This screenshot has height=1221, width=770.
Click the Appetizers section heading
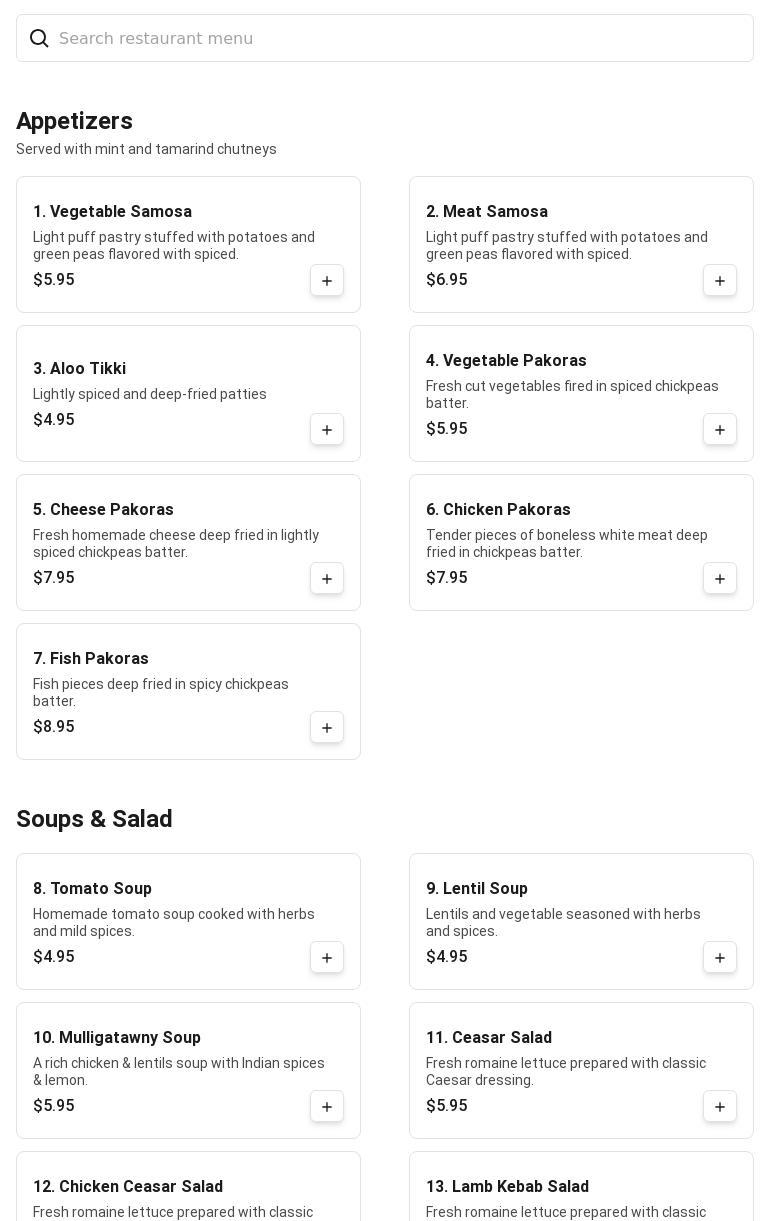pyautogui.click(x=74, y=121)
